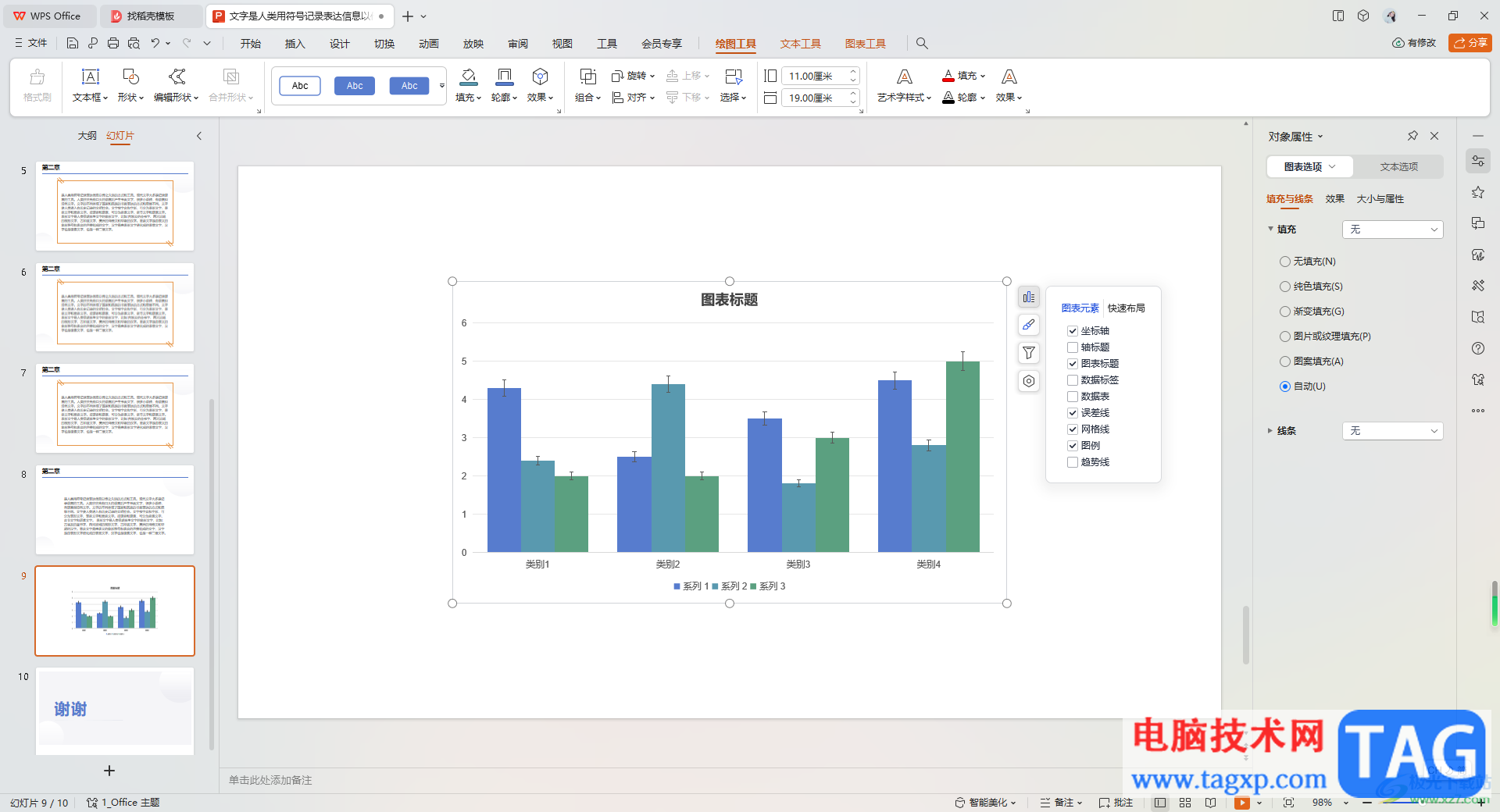Open the 图表选项 dropdown
Viewport: 1500px width, 812px height.
pyautogui.click(x=1310, y=167)
